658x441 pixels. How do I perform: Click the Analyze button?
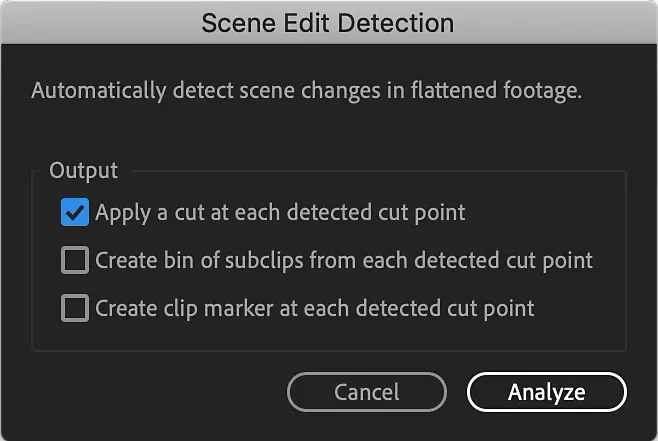[546, 392]
